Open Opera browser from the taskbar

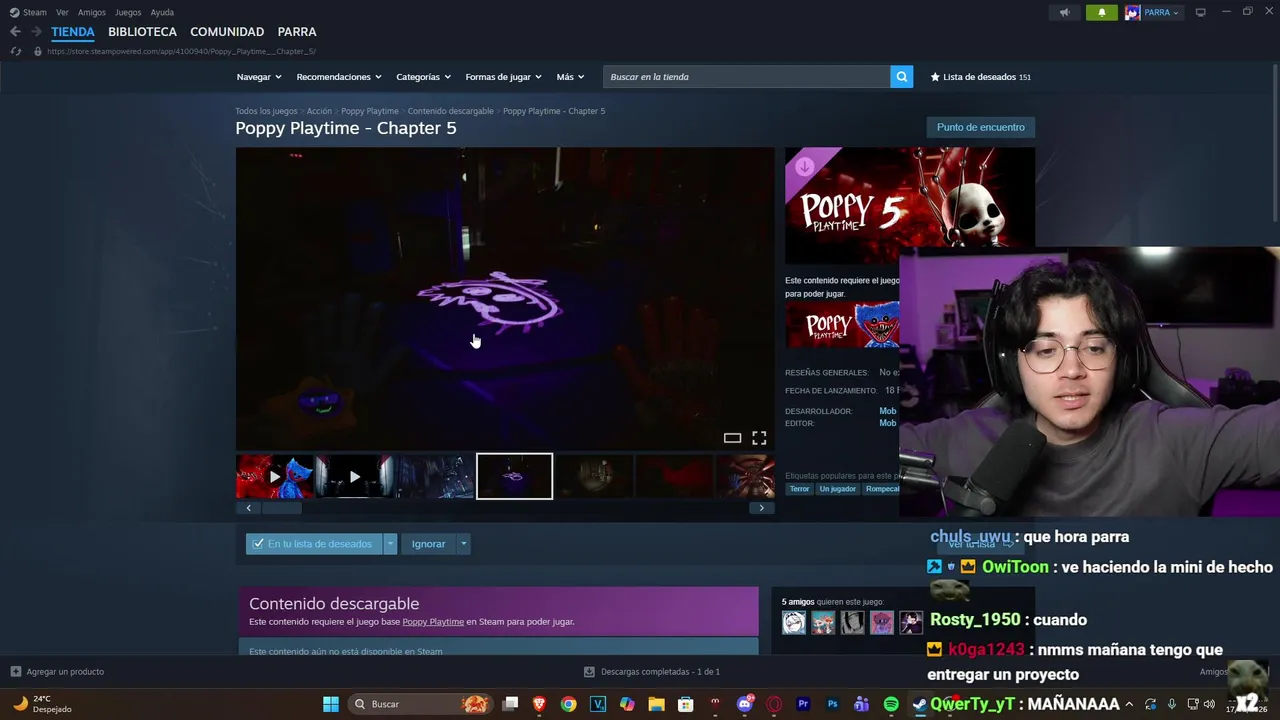(773, 704)
